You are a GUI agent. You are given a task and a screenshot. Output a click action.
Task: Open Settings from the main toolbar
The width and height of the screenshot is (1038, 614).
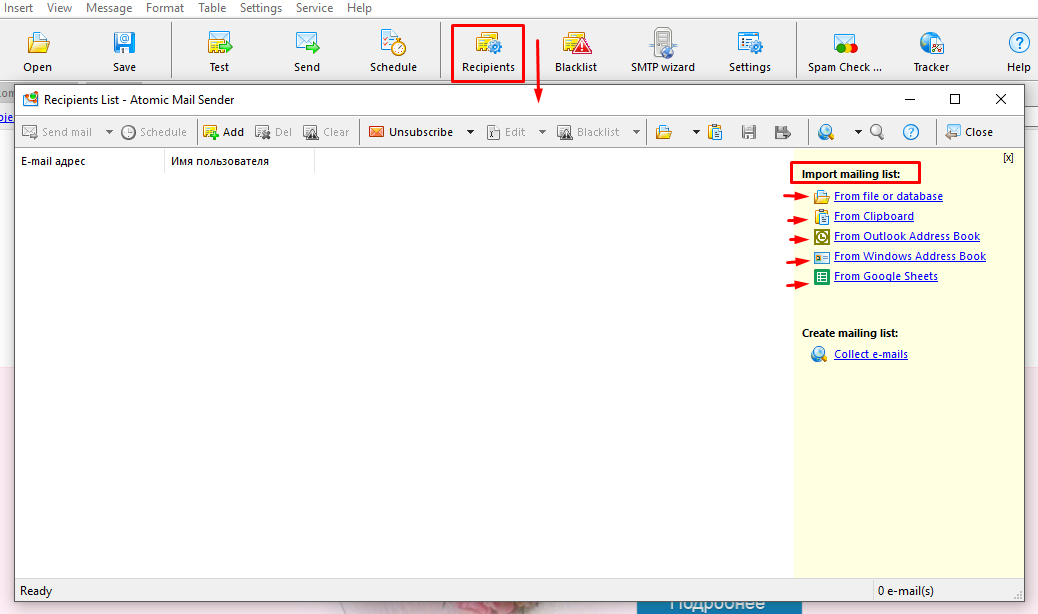pos(749,53)
